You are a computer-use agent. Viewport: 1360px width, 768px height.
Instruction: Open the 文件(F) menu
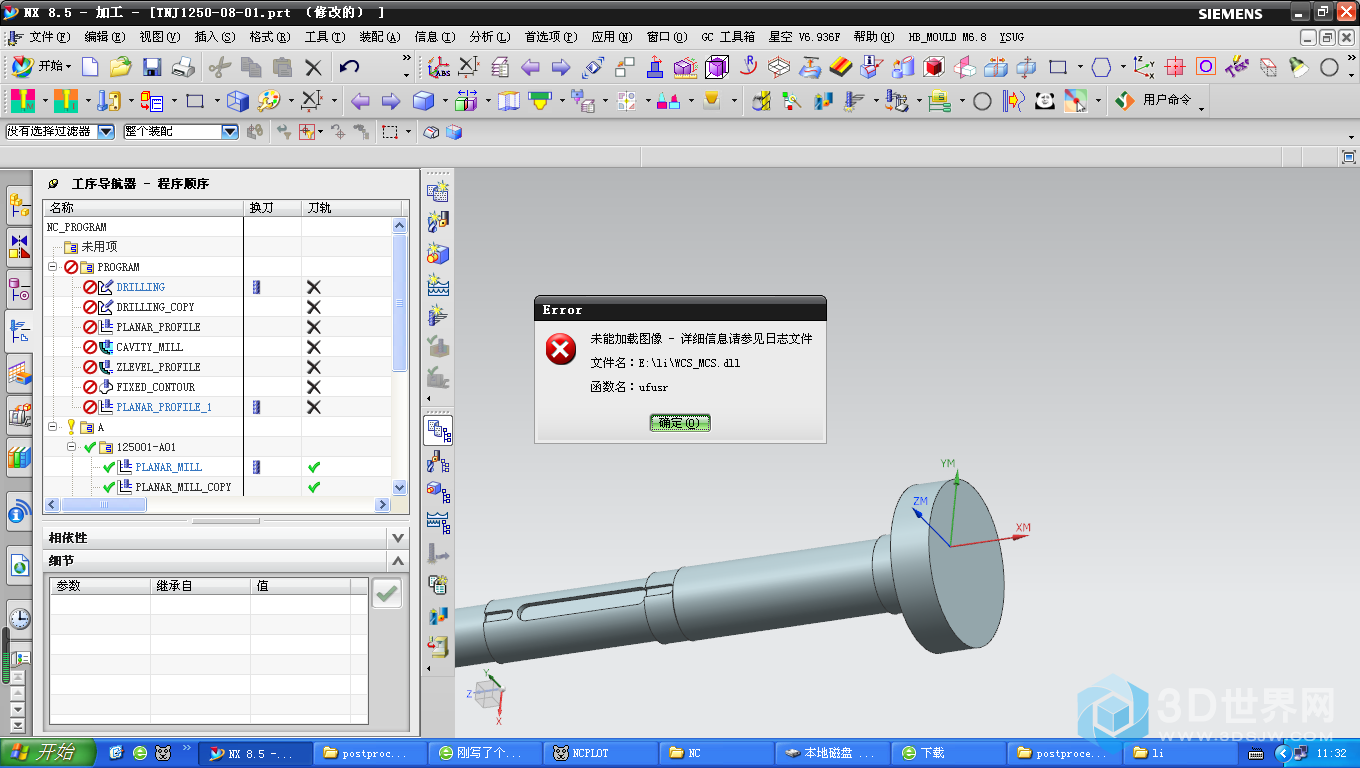tap(49, 37)
